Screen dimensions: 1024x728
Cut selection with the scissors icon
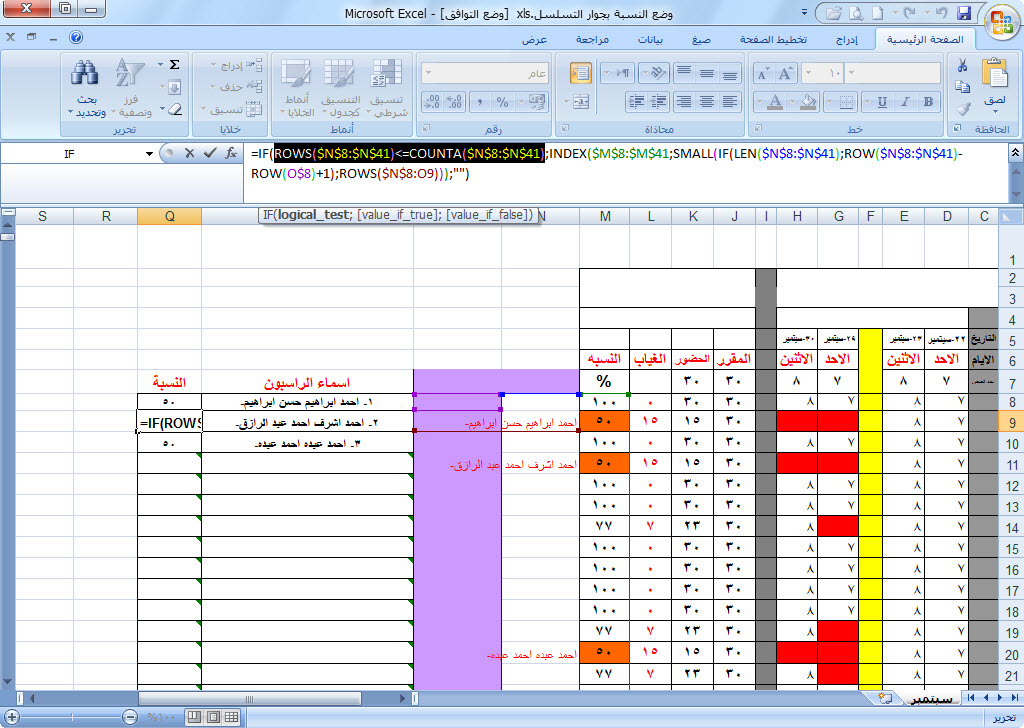[x=962, y=65]
